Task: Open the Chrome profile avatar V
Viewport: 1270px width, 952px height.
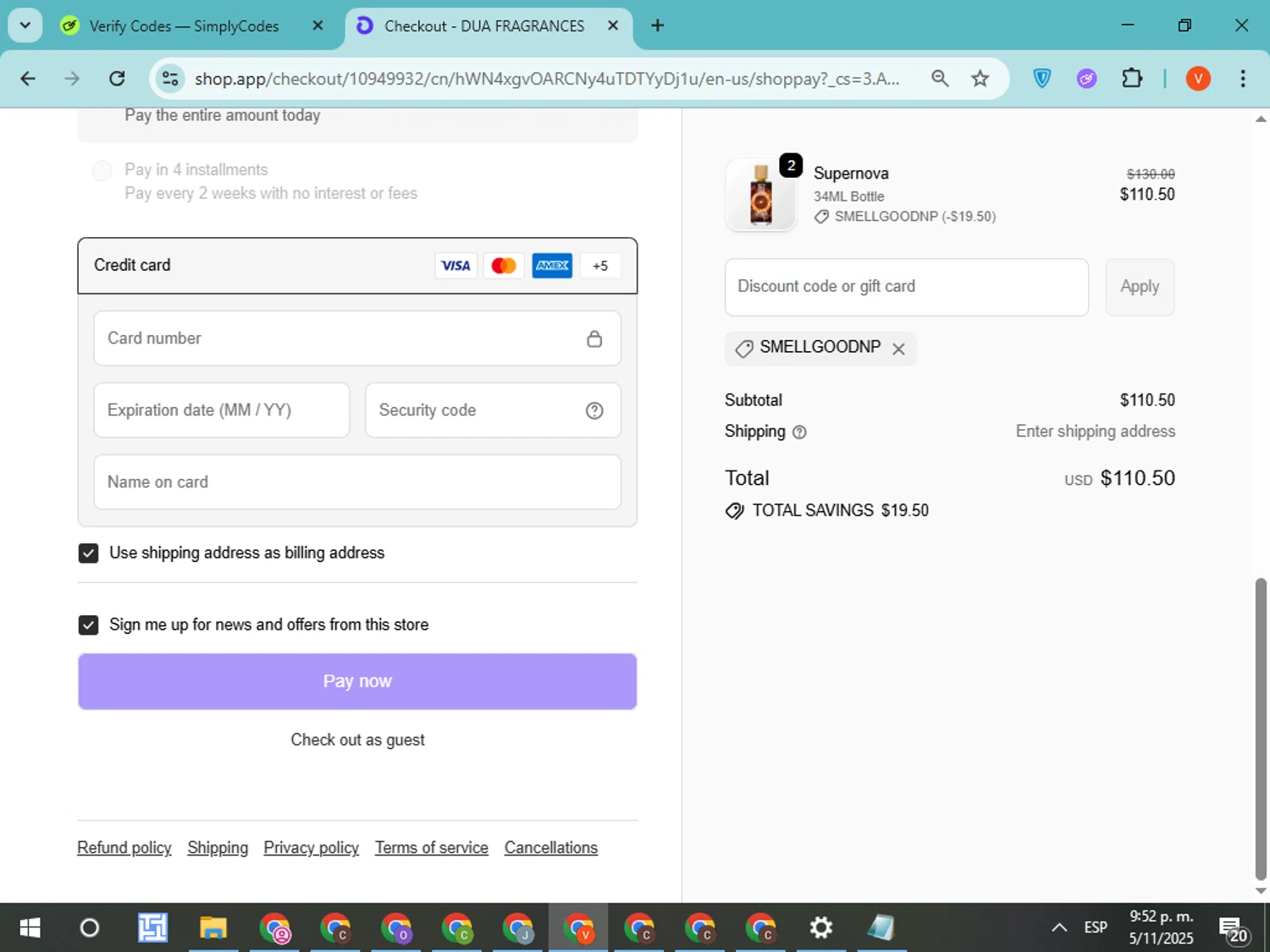Action: pyautogui.click(x=1198, y=79)
